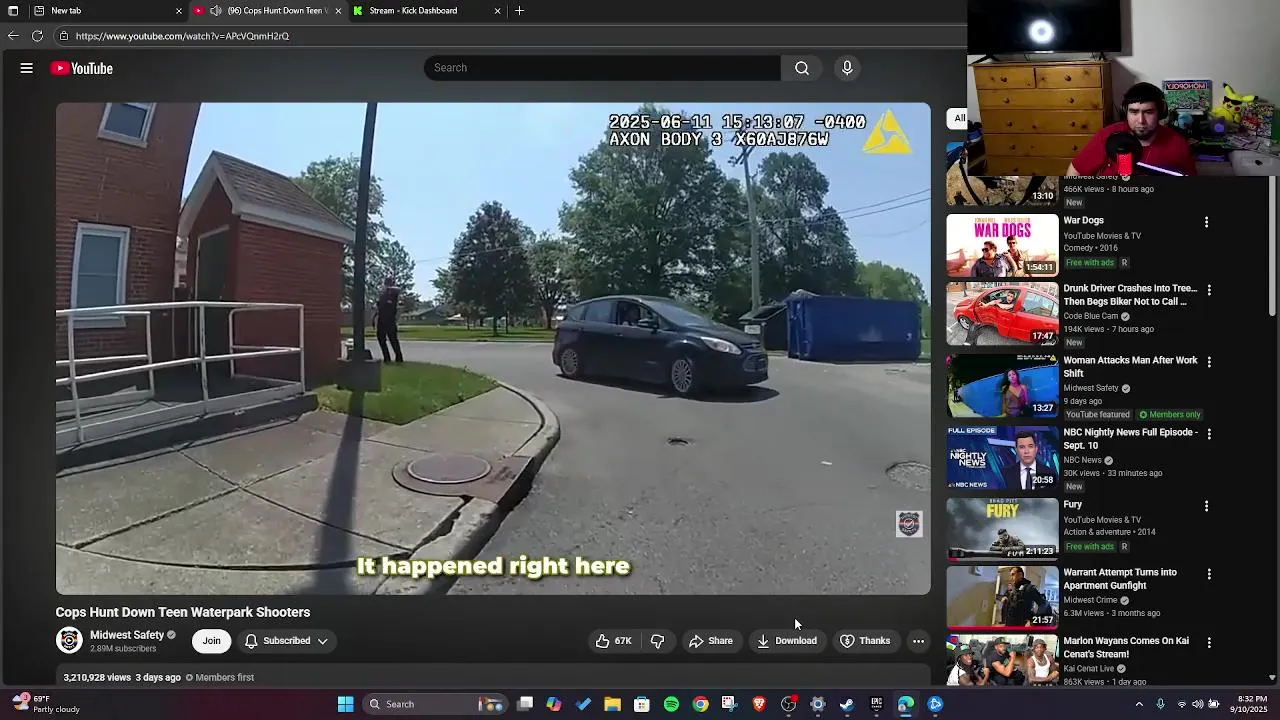This screenshot has width=1280, height=720.
Task: Open the YouTube guide hamburger menu
Action: tap(27, 68)
